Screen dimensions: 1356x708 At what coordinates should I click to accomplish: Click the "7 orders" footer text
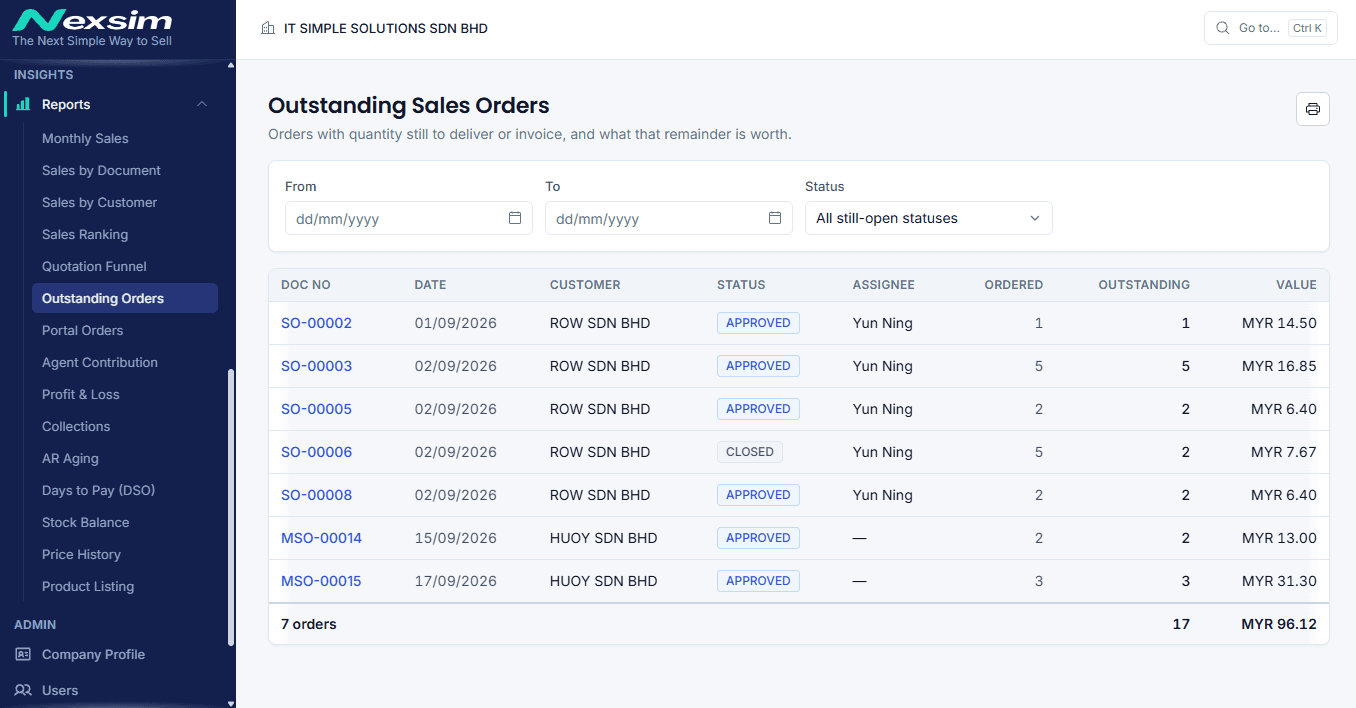(x=309, y=624)
